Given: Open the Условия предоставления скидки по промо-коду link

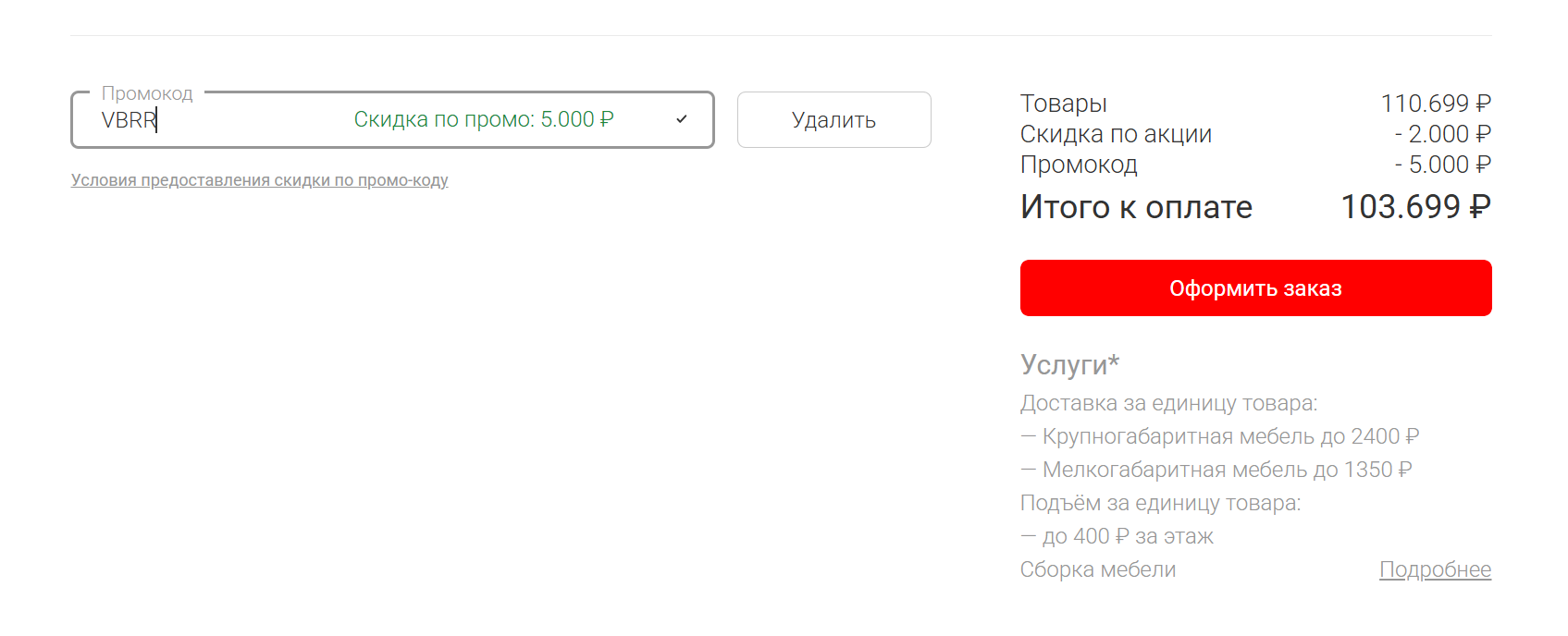Looking at the screenshot, I should (260, 180).
